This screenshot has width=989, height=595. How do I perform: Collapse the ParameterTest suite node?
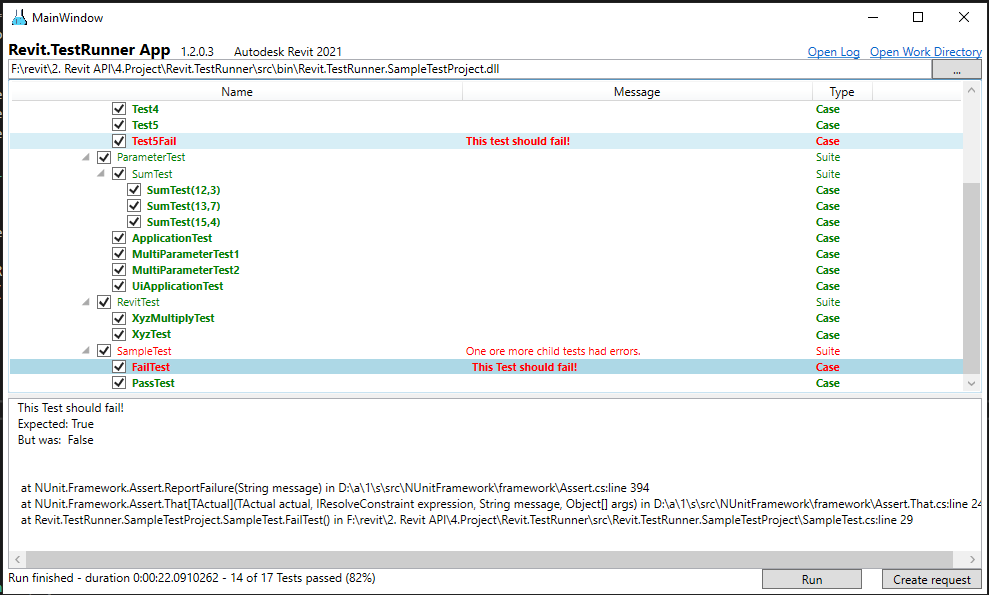pos(87,158)
